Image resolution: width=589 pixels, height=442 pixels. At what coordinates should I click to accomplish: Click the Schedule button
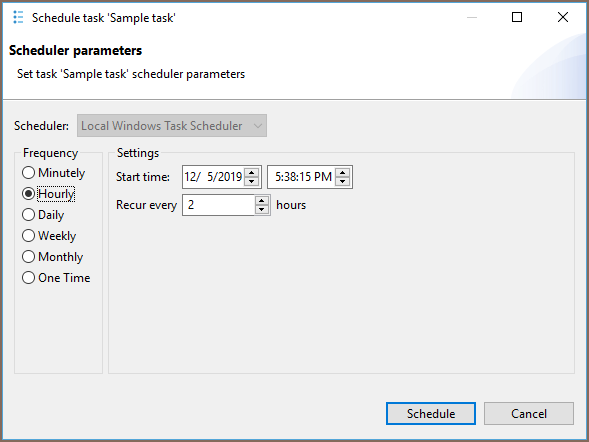431,413
